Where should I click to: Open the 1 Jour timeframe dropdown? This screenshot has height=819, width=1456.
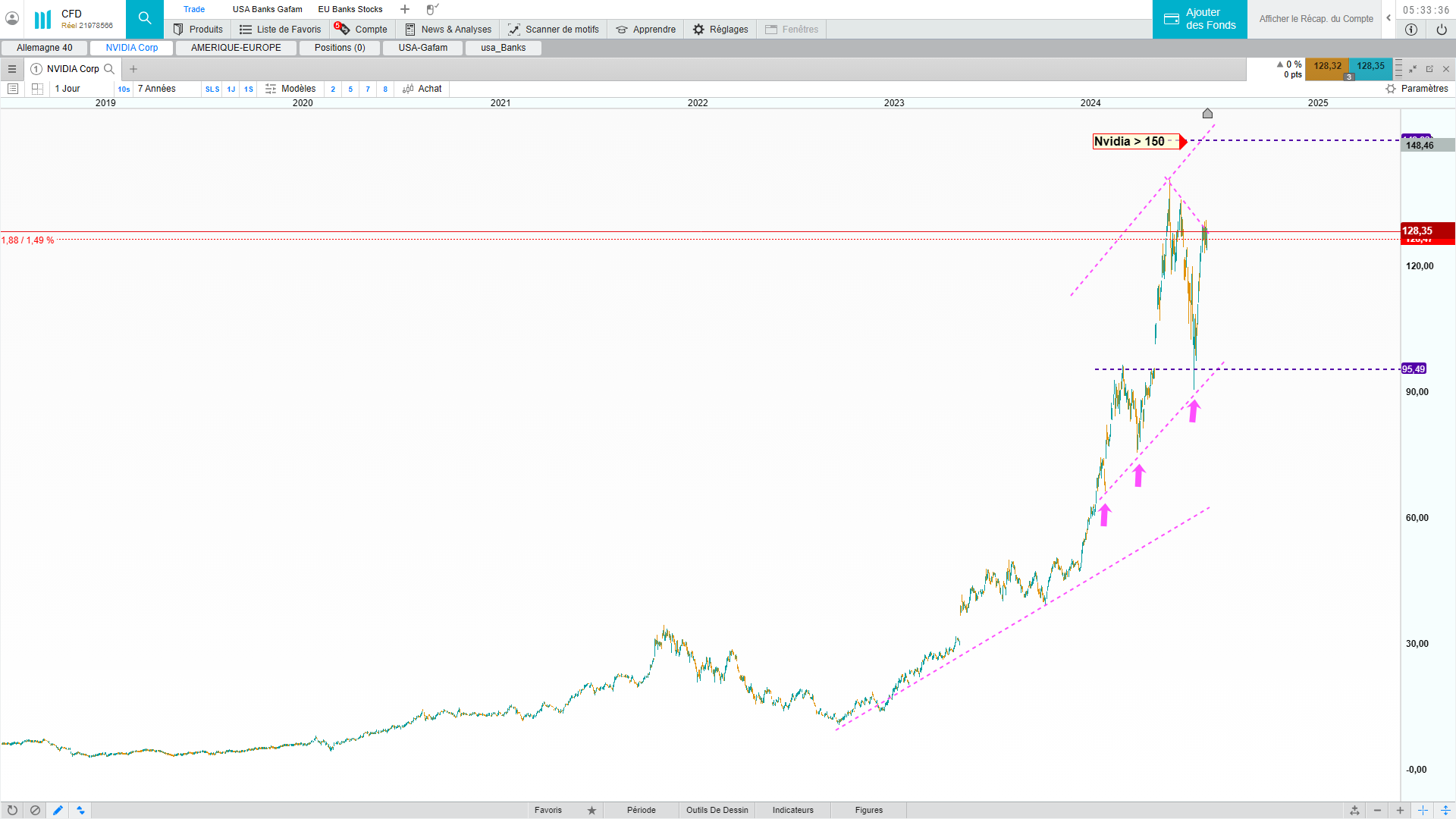[x=68, y=89]
